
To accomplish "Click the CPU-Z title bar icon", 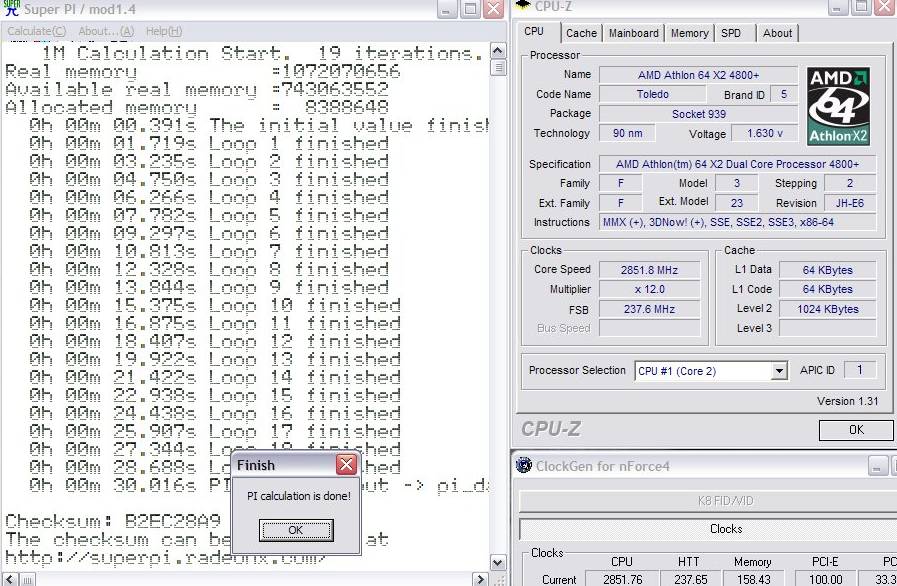I will pos(523,5).
